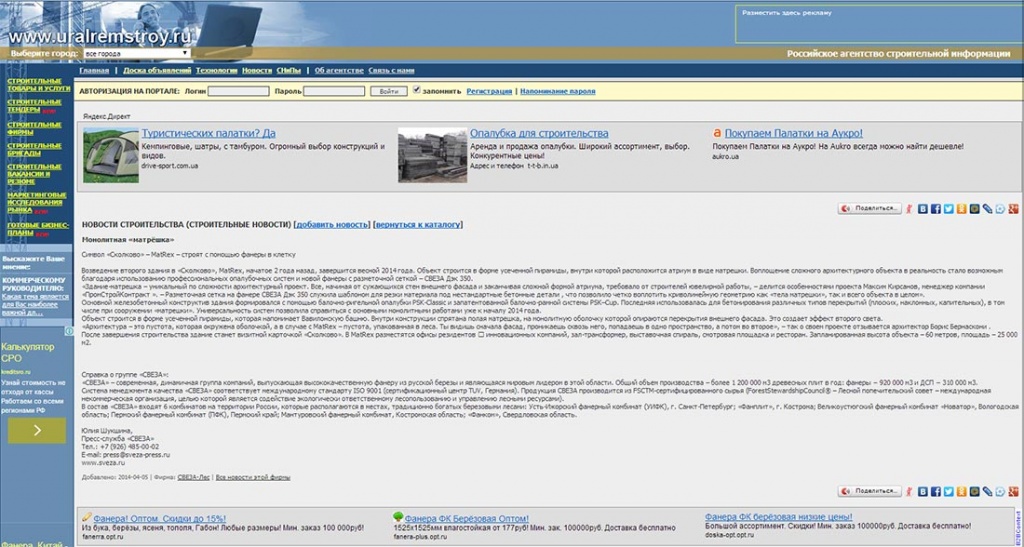Click the dark blue Moi Mir icon below the article
Viewport: 1024px width, 547px height.
coord(974,492)
